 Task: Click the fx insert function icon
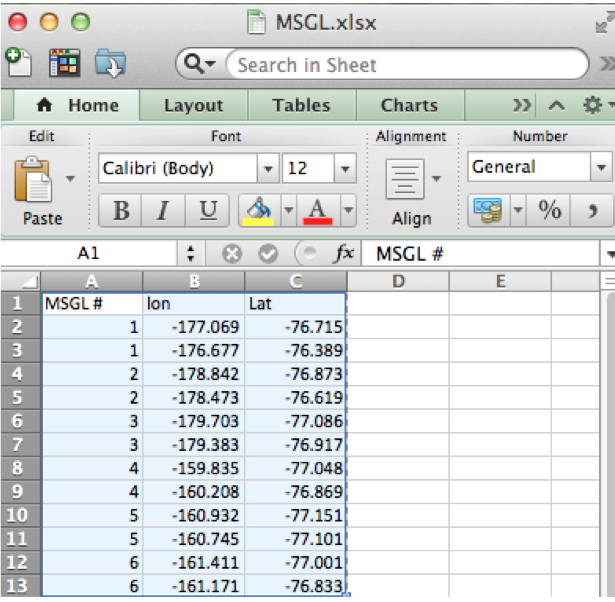coord(343,254)
